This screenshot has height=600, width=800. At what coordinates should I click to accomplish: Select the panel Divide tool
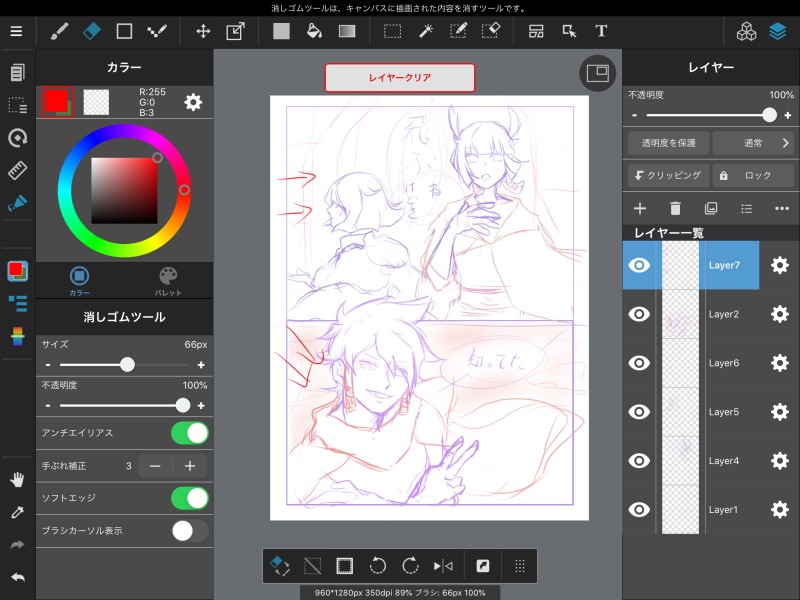[536, 31]
